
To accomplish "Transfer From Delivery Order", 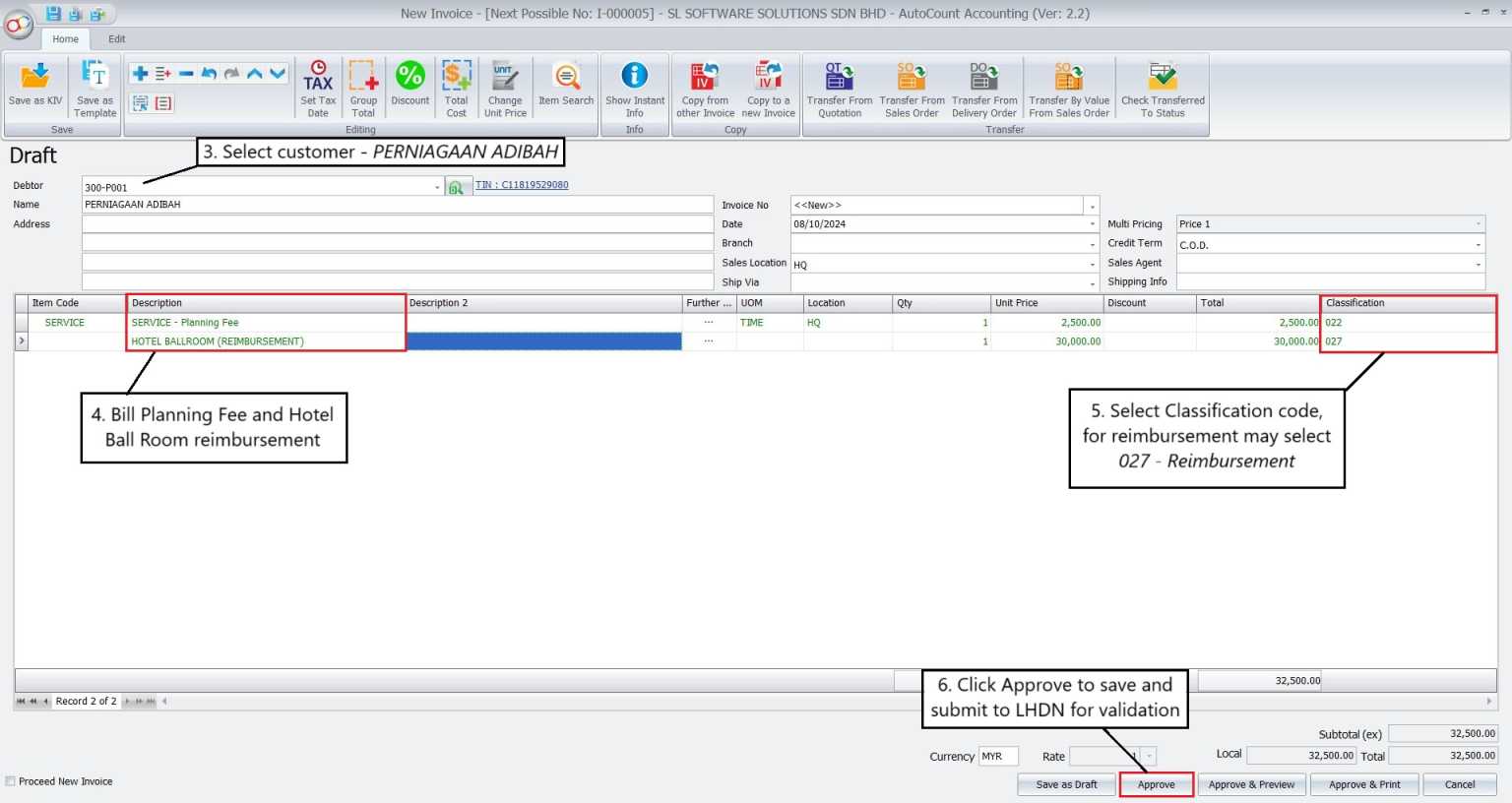I will tap(984, 89).
